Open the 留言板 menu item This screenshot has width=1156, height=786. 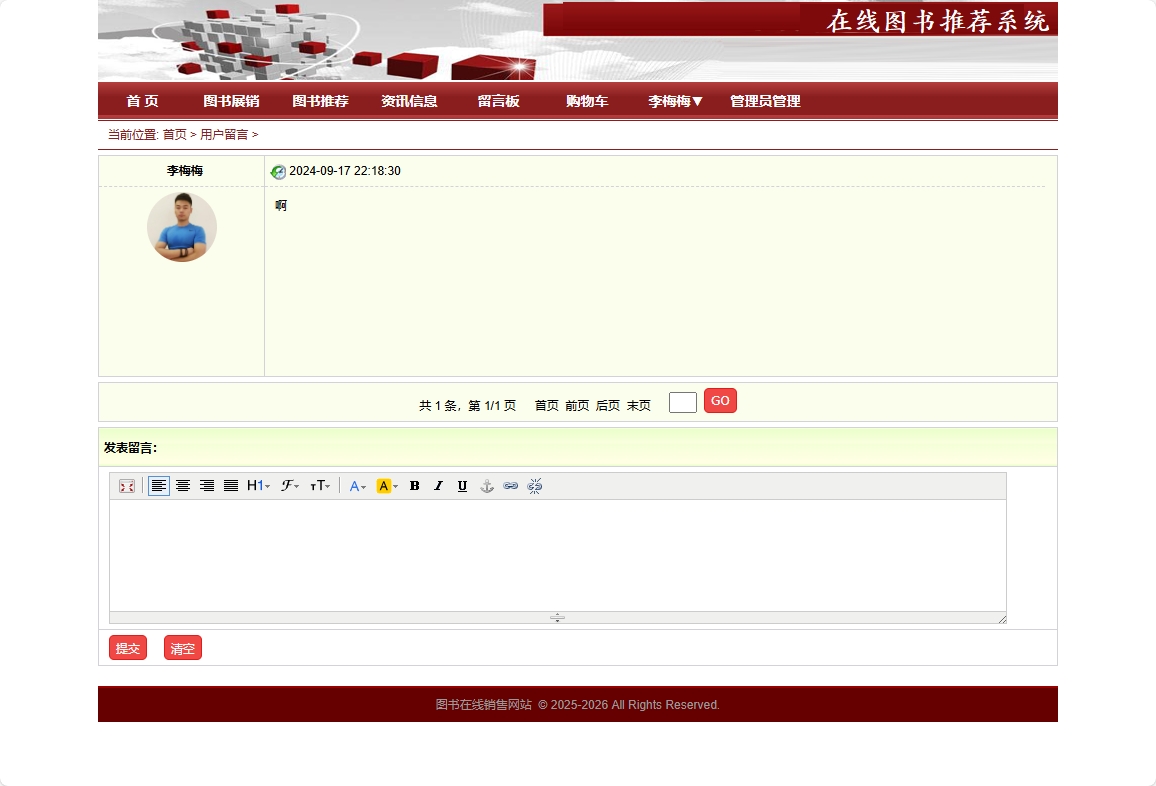point(498,101)
